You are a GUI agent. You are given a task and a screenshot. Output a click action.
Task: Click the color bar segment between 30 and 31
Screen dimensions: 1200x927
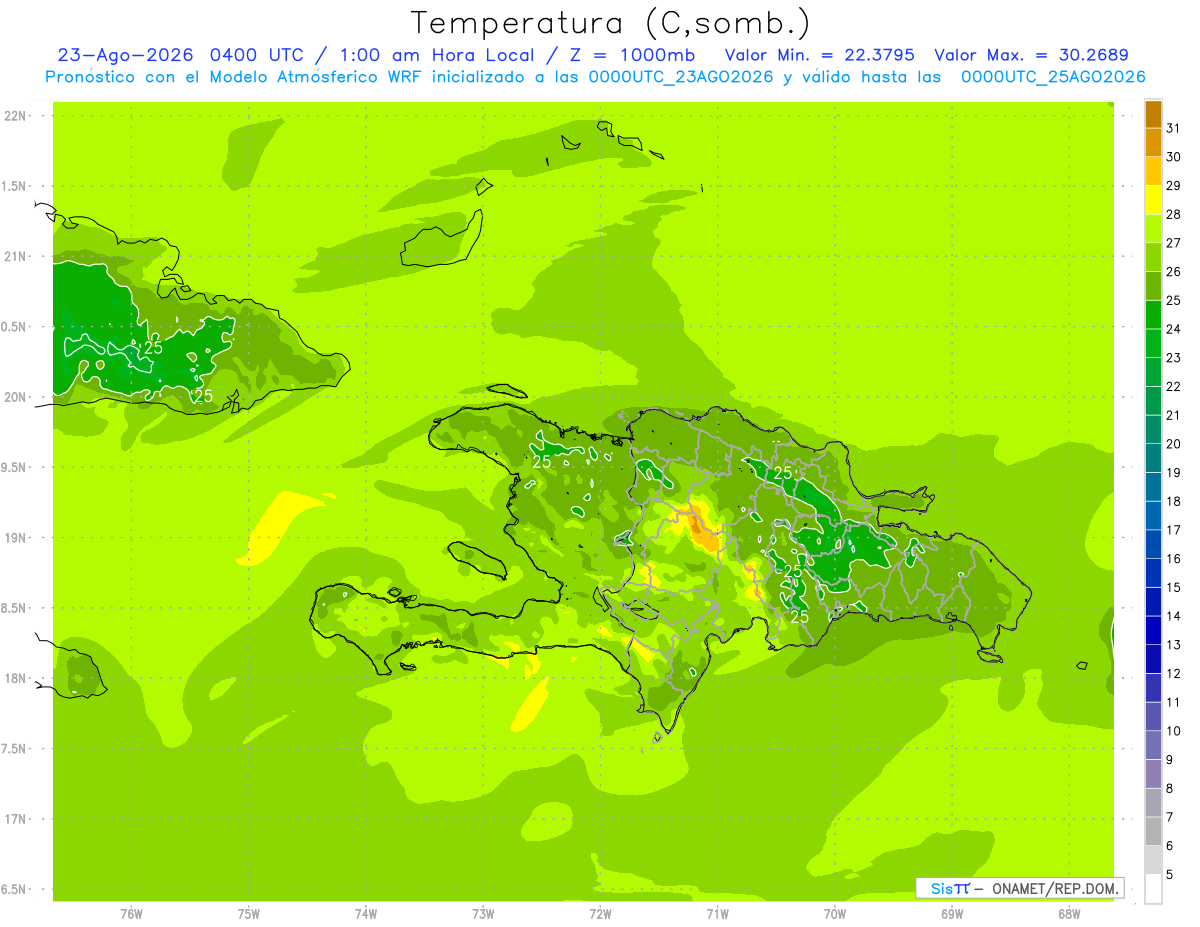1153,142
